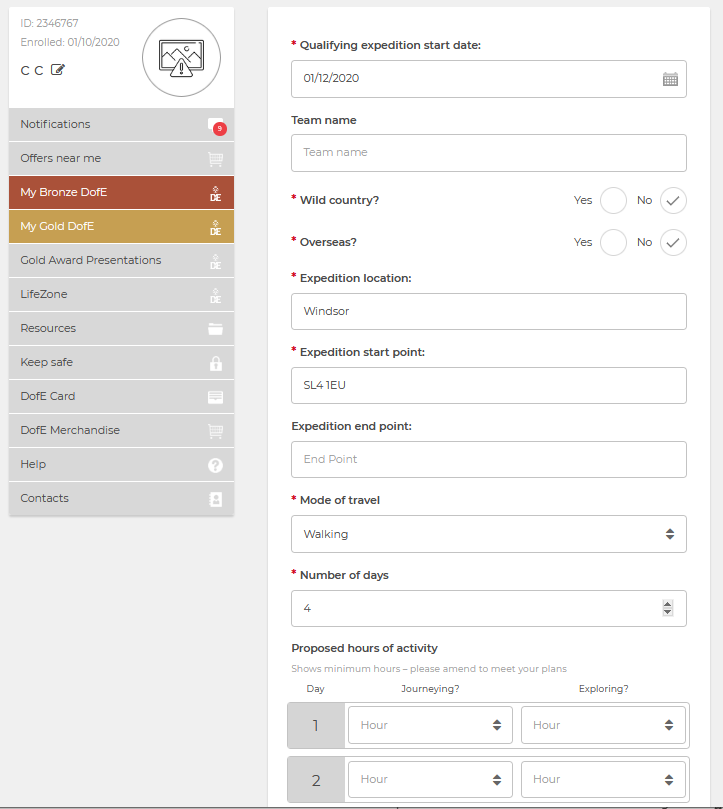
Task: Select No for Overseas
Action: tap(673, 242)
